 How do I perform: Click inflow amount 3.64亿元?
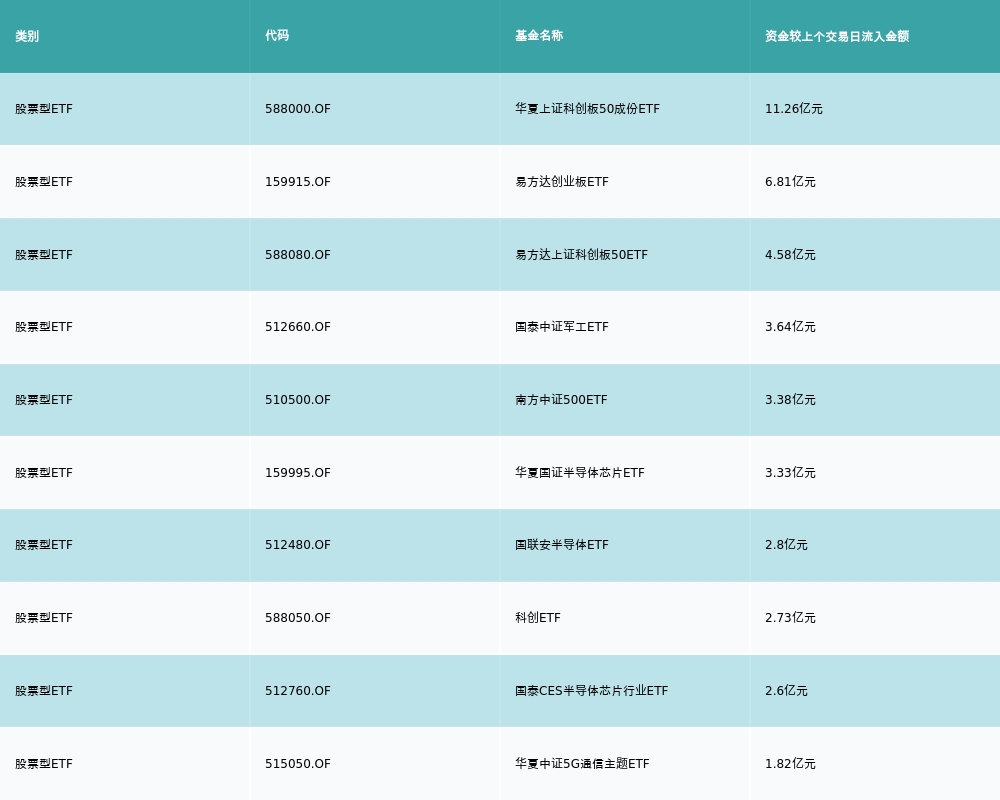point(790,327)
